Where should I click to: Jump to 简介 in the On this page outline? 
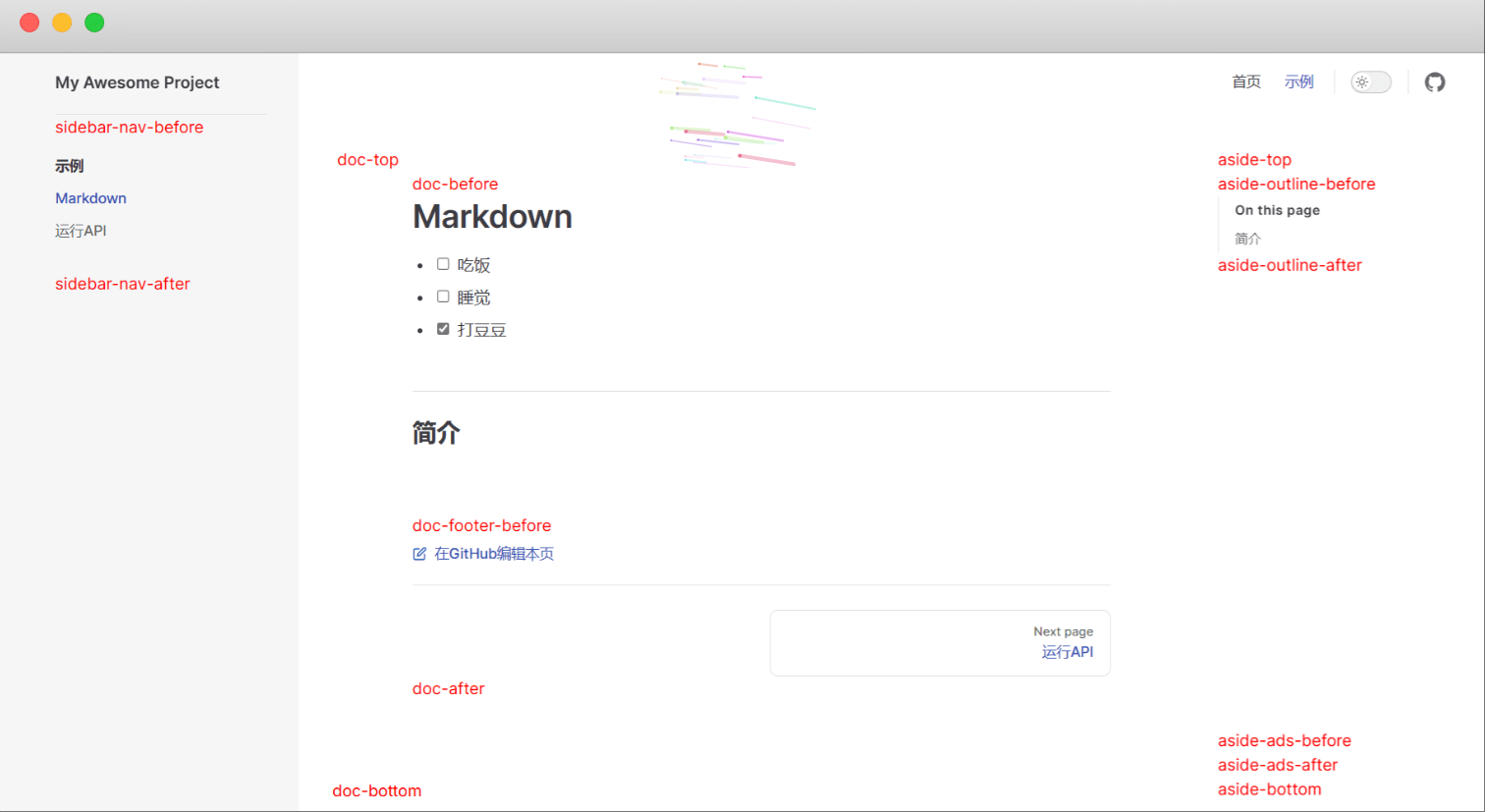tap(1247, 239)
